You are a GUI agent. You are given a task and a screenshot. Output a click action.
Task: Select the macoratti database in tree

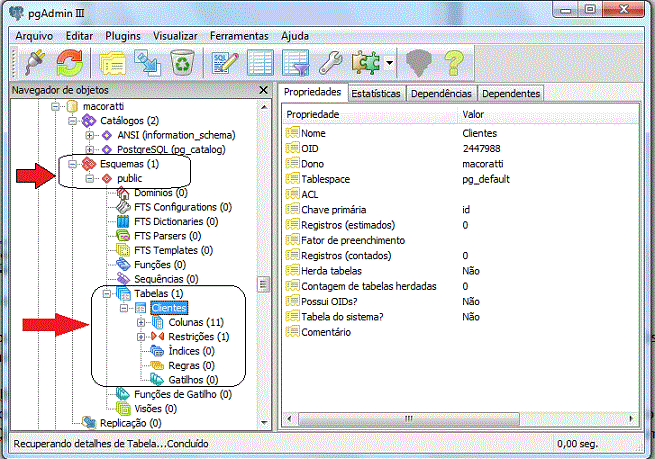(x=103, y=107)
